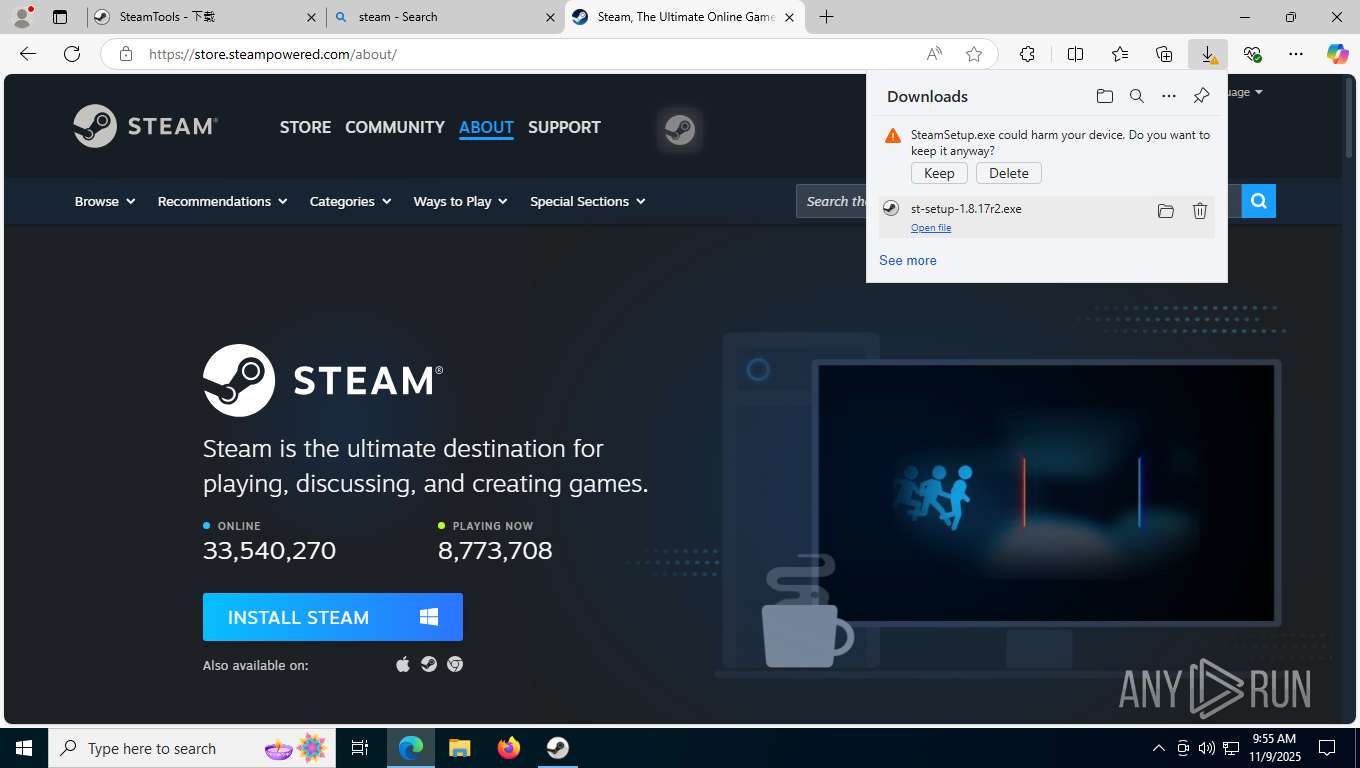Open the tab actions menu icon

pyautogui.click(x=60, y=17)
